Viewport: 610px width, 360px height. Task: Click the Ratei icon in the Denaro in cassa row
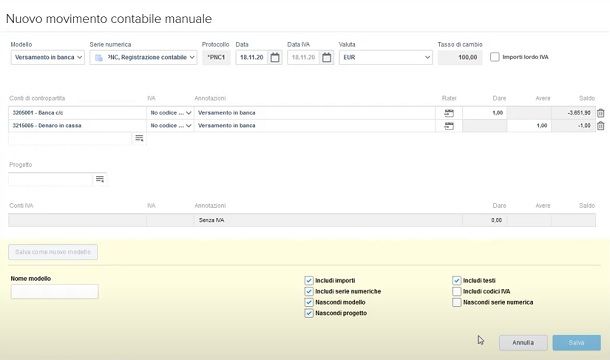pos(449,126)
